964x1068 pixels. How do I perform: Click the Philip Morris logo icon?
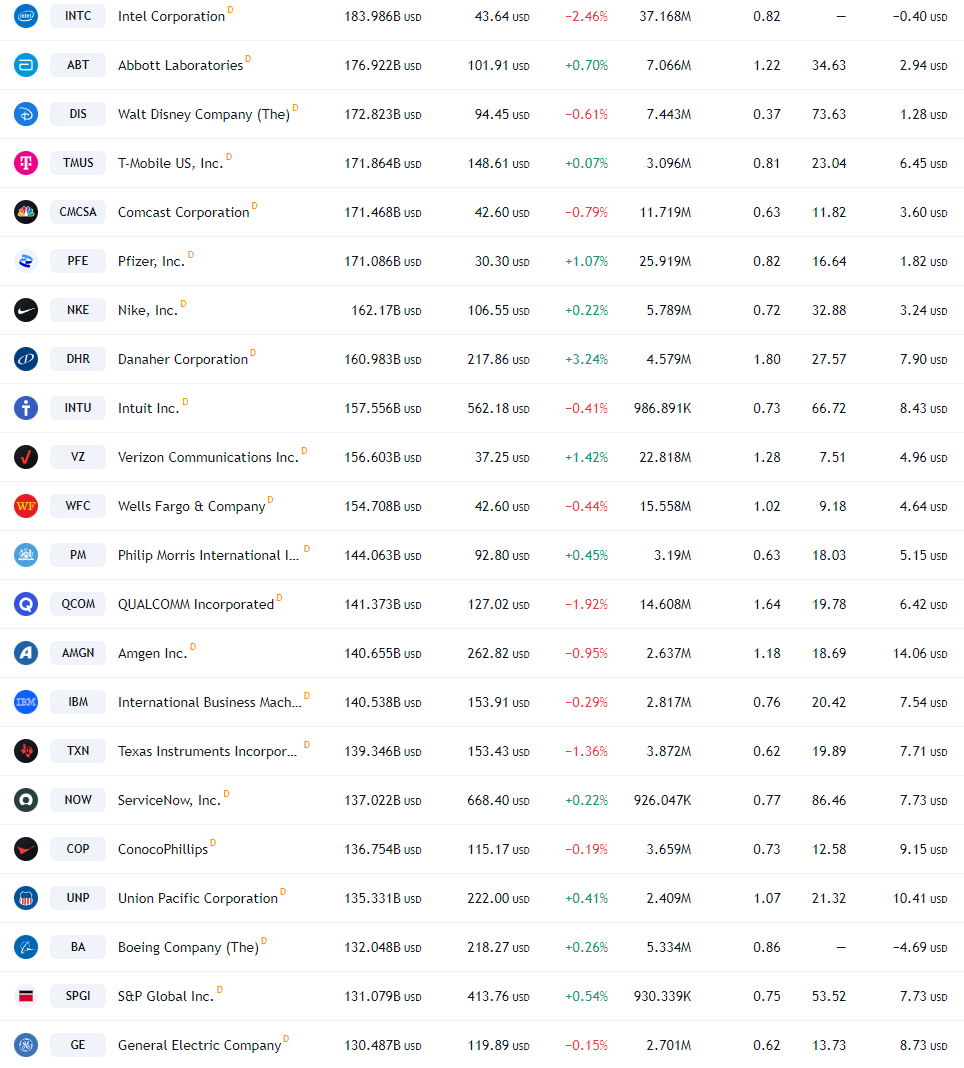pyautogui.click(x=26, y=555)
